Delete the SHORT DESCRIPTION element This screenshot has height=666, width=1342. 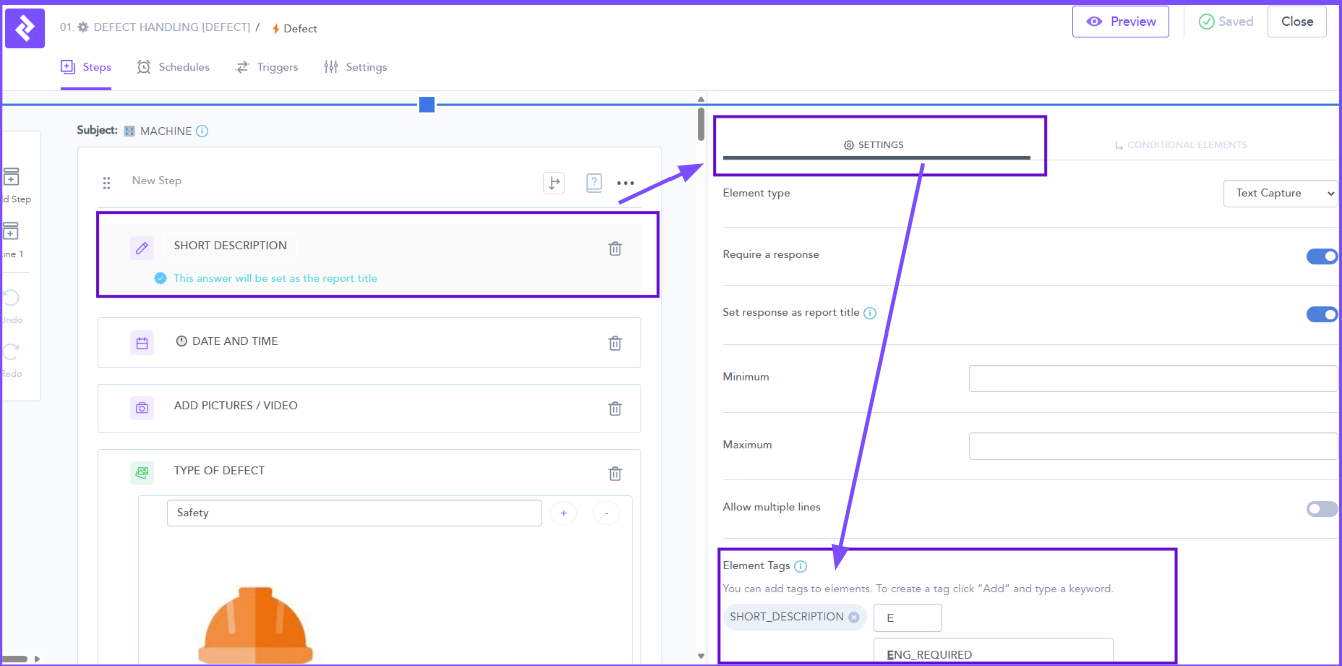[615, 249]
